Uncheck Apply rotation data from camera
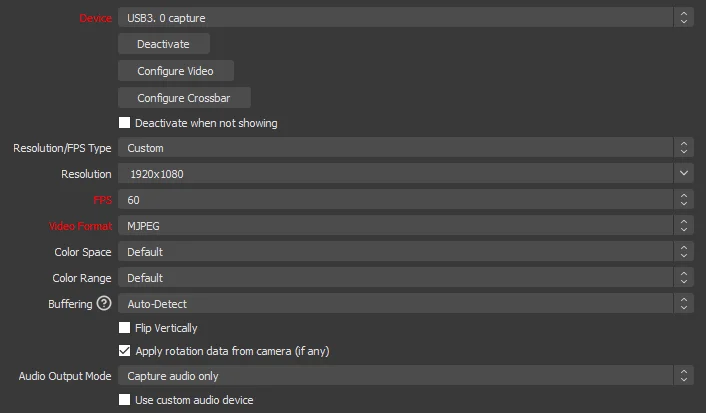The height and width of the screenshot is (413, 706). [x=125, y=351]
